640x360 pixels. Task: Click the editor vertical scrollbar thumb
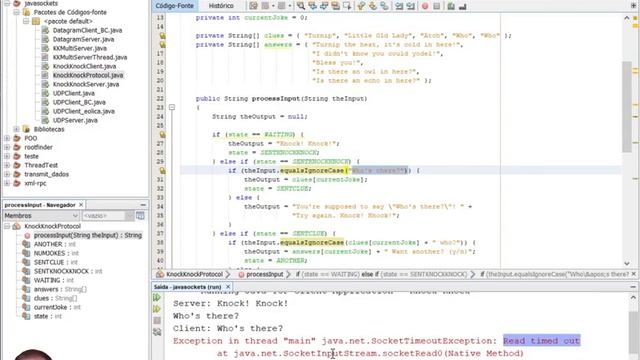coord(627,107)
